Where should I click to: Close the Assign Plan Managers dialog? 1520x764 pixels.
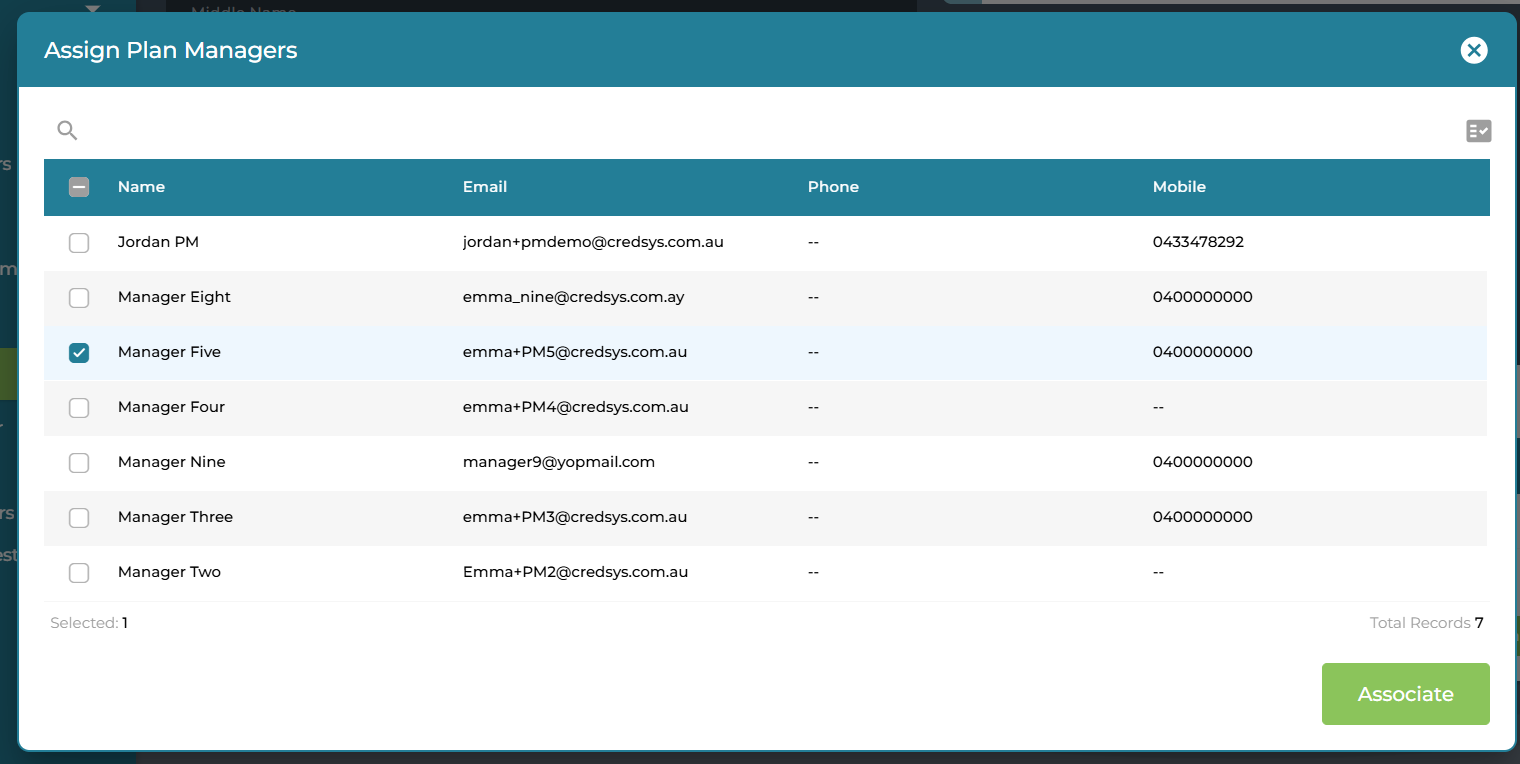point(1474,50)
